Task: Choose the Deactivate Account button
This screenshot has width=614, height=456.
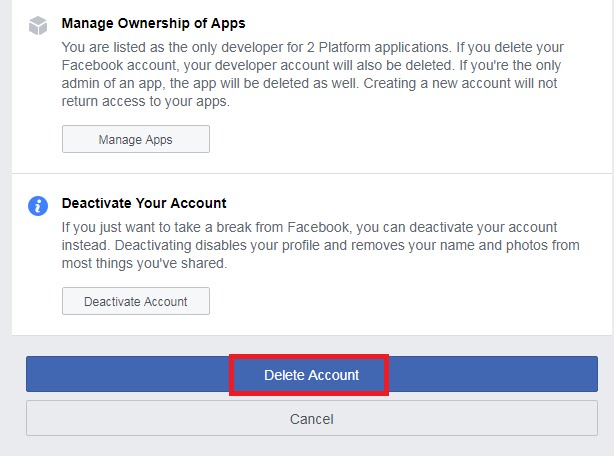Action: [136, 301]
